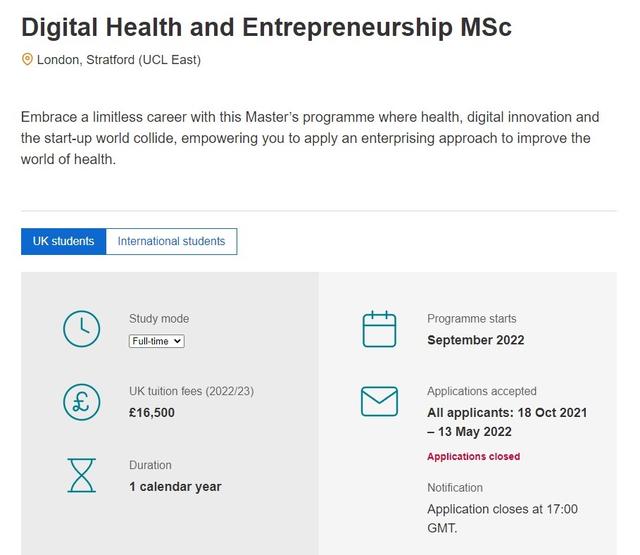Image resolution: width=640 pixels, height=555 pixels.
Task: Click the programme description paragraph
Action: click(x=310, y=138)
